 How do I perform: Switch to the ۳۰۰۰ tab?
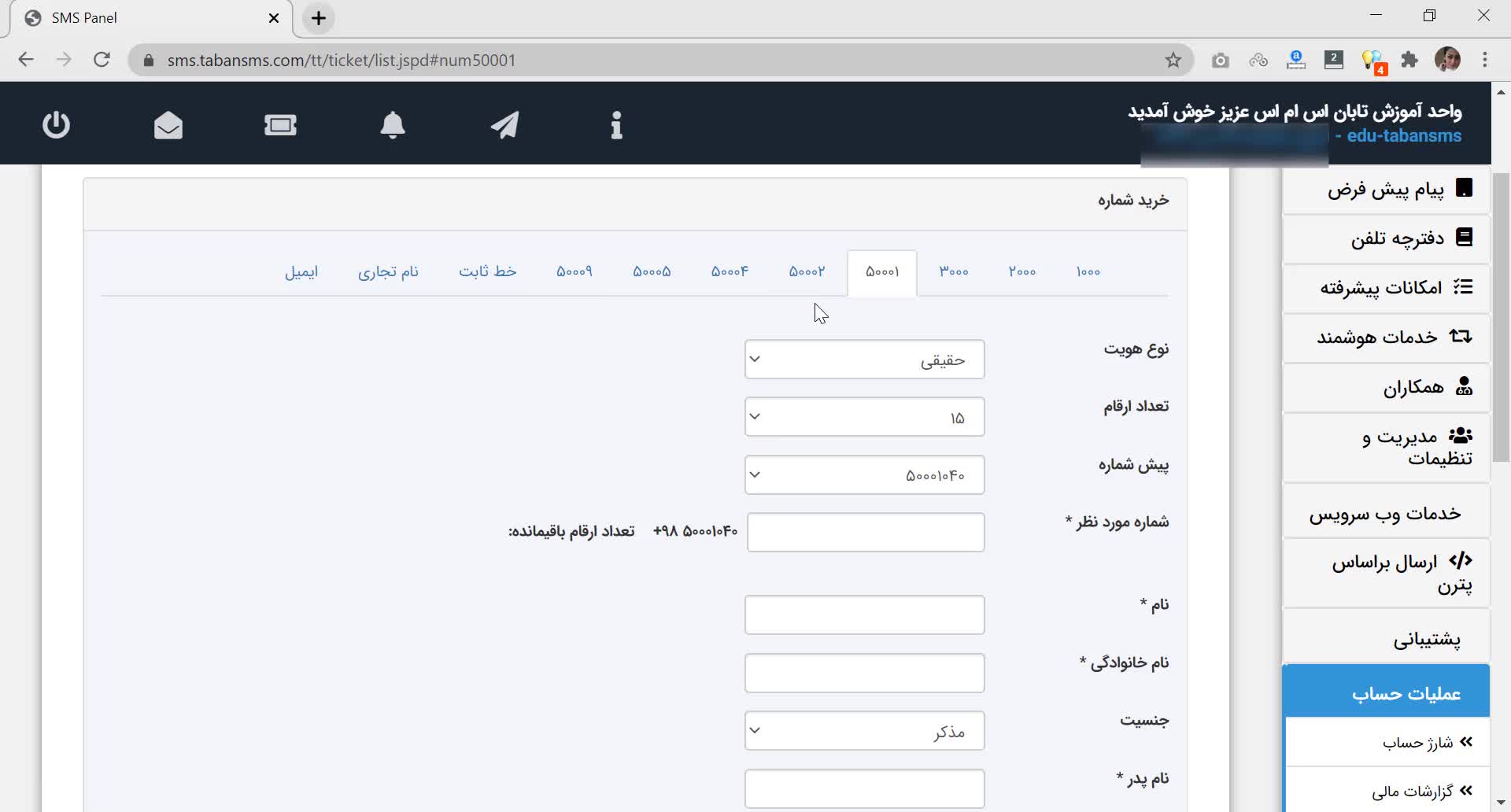pos(953,271)
